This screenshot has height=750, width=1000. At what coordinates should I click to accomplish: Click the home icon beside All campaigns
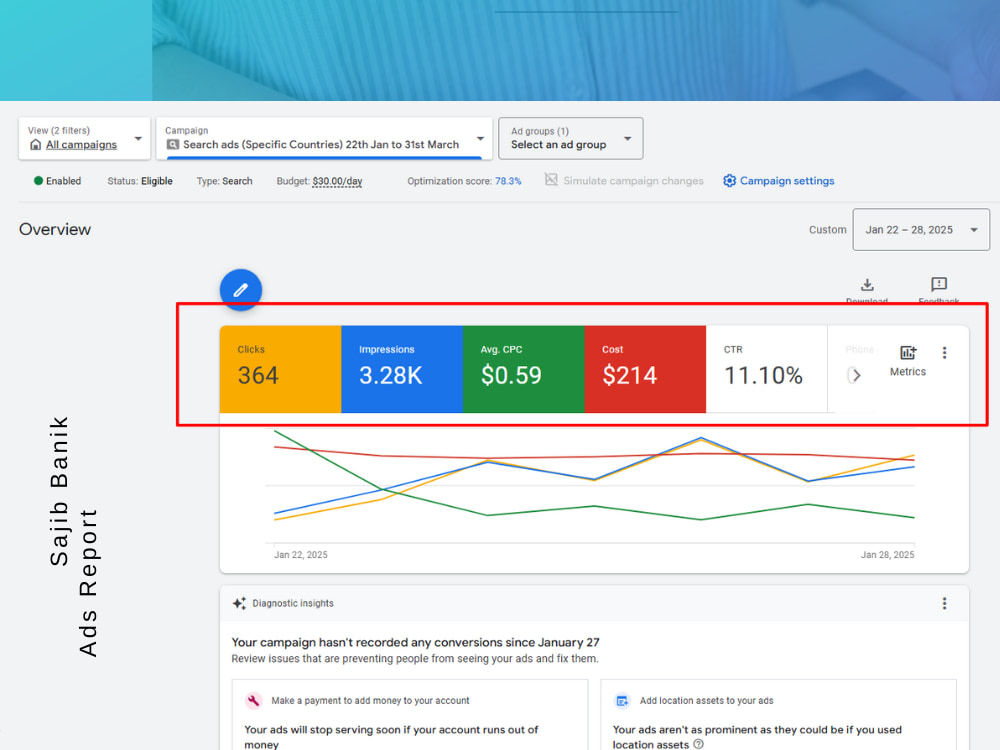click(x=36, y=145)
